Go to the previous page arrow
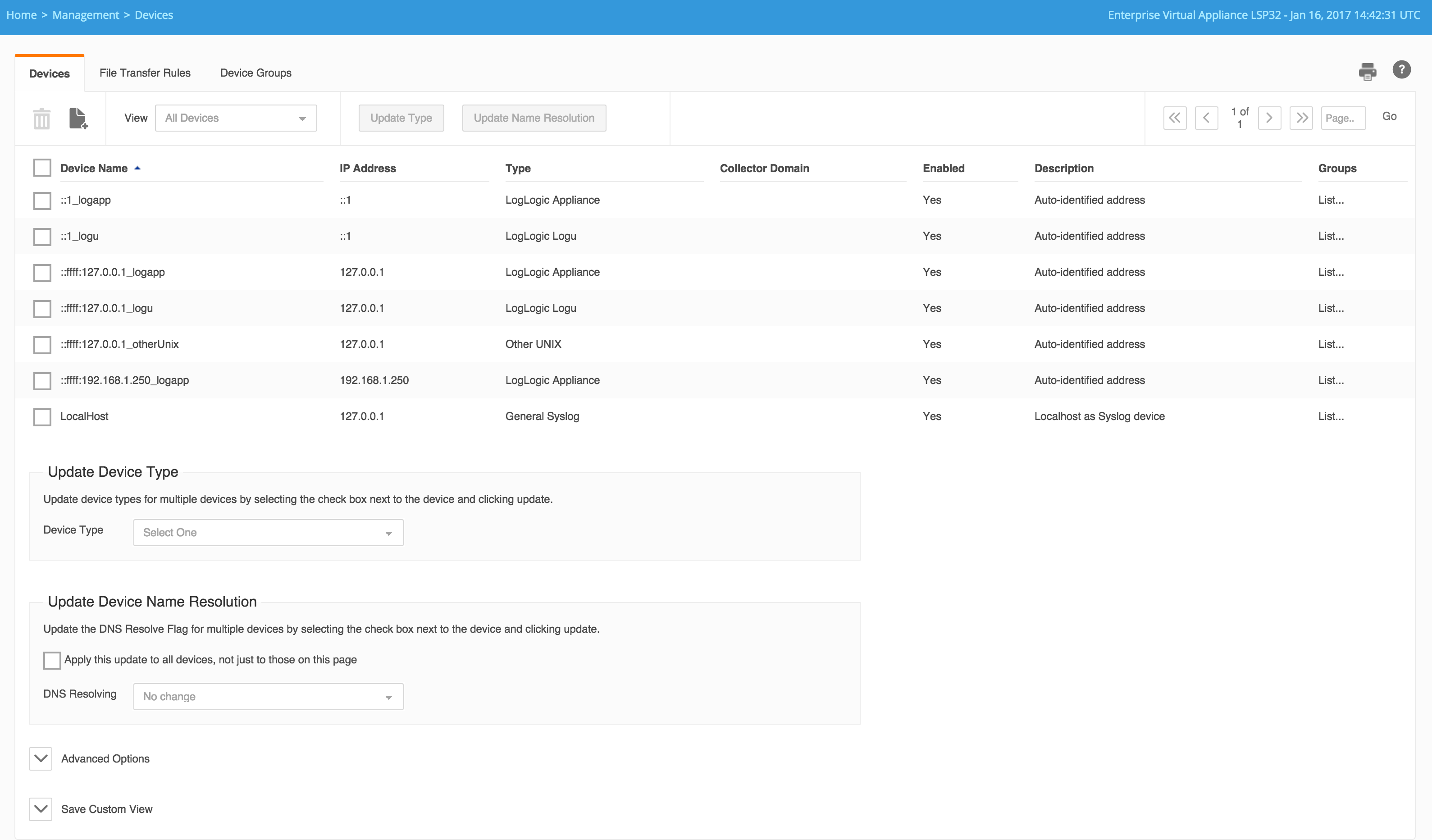1432x840 pixels. tap(1206, 118)
